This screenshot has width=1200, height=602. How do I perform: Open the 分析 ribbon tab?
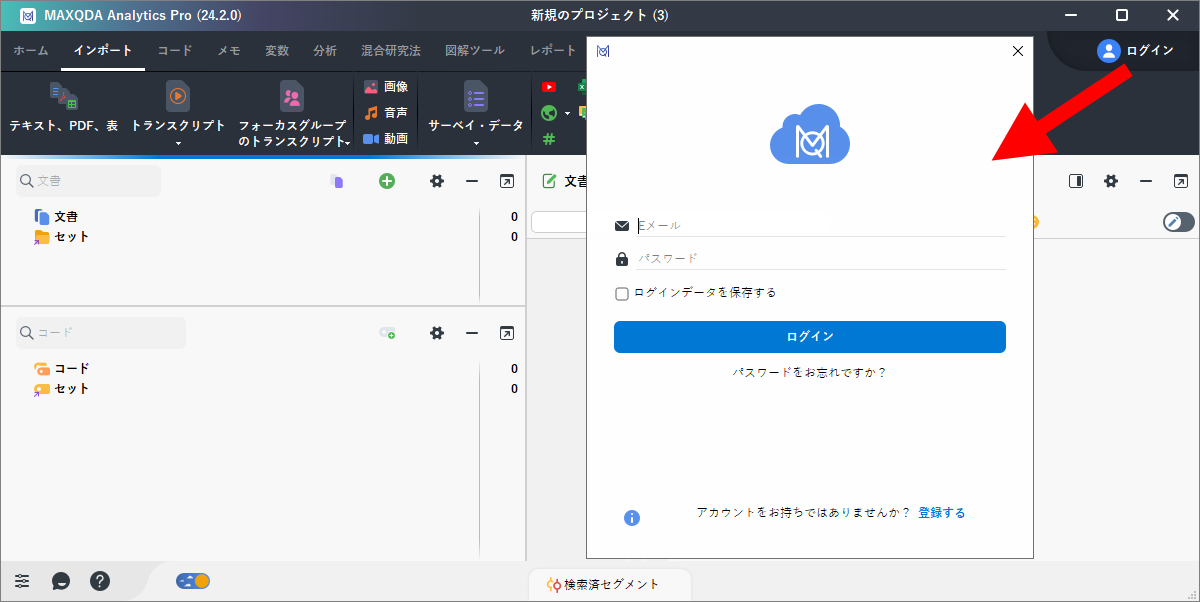click(325, 51)
